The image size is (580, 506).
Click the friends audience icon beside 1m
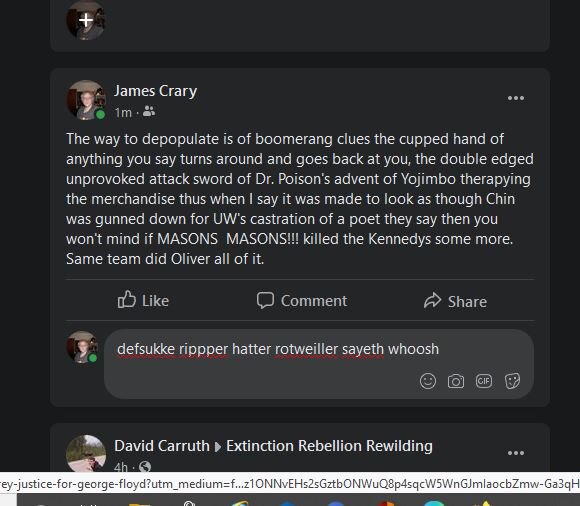point(149,111)
